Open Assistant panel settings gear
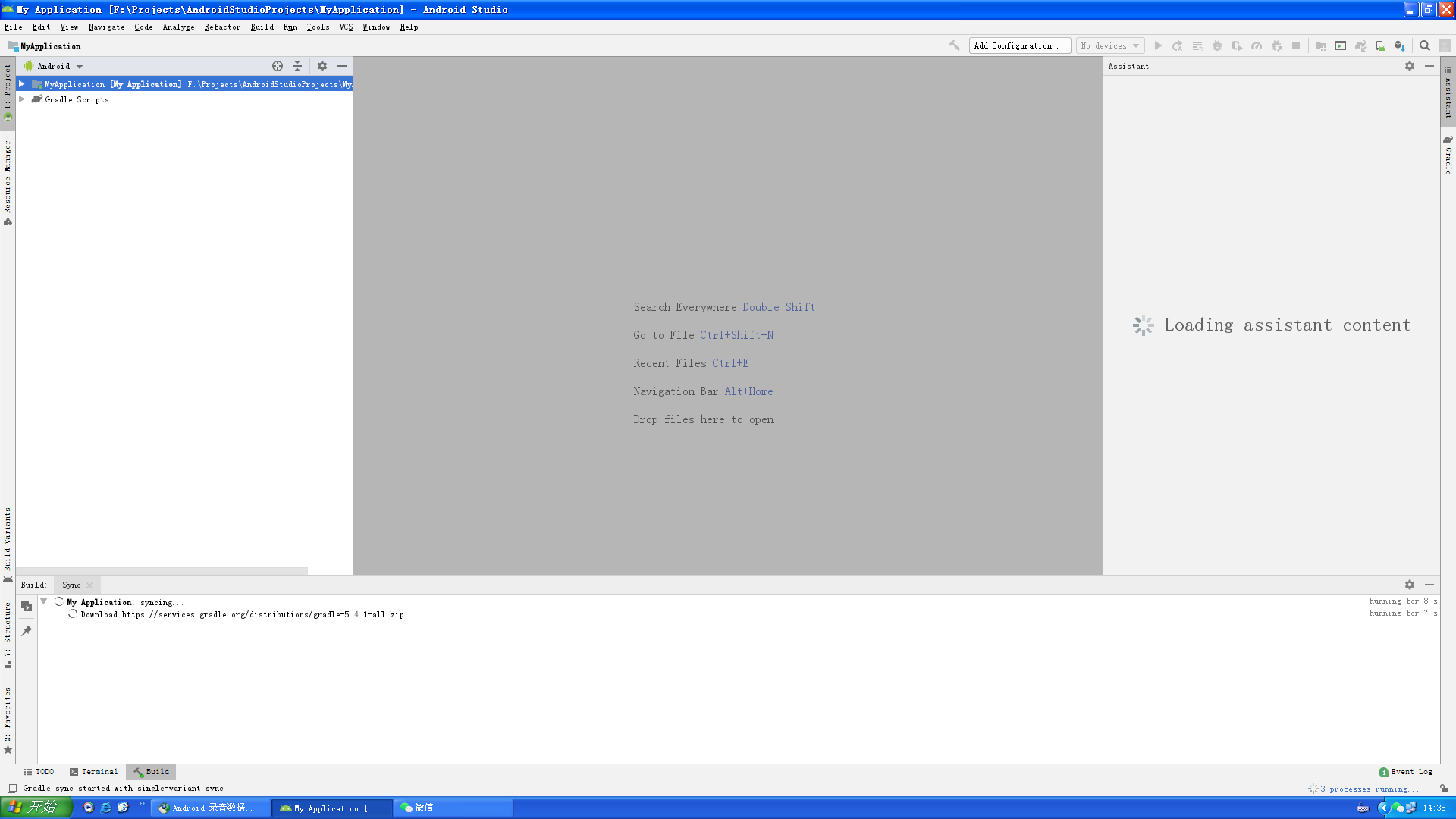Screen dimensions: 1456x819 (1410, 66)
